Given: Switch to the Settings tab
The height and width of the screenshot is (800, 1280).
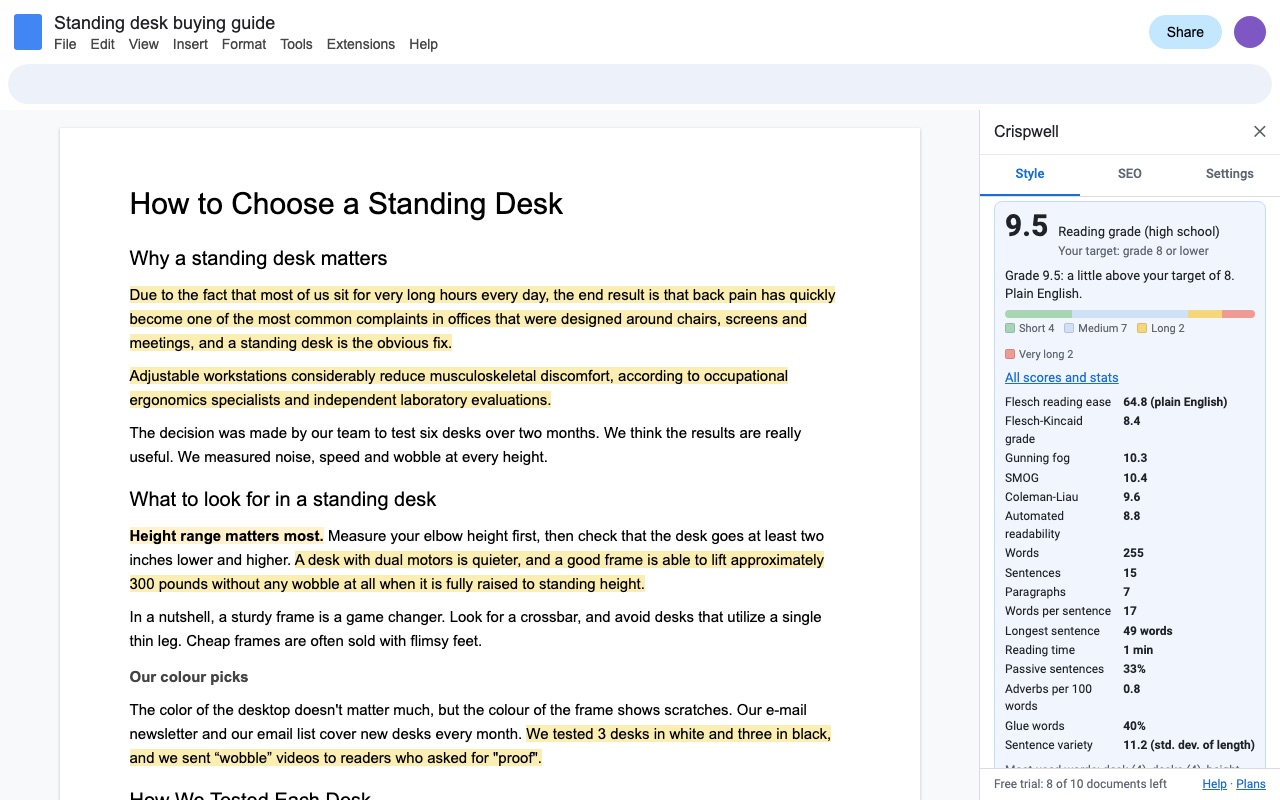Looking at the screenshot, I should tap(1230, 174).
